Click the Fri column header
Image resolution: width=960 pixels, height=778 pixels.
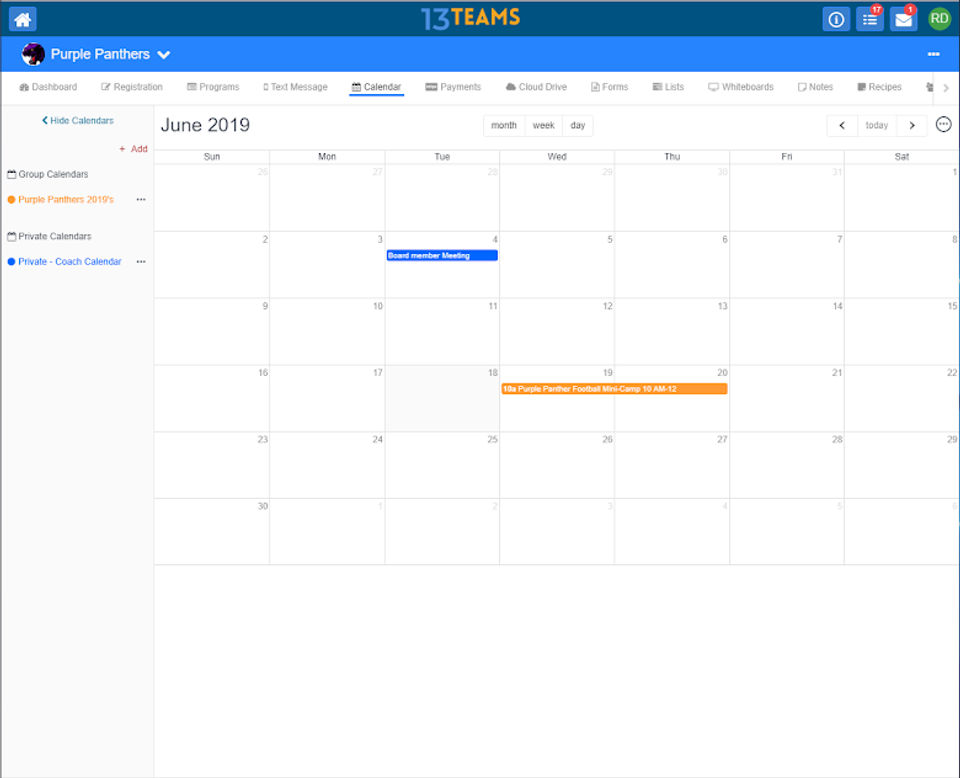click(787, 157)
